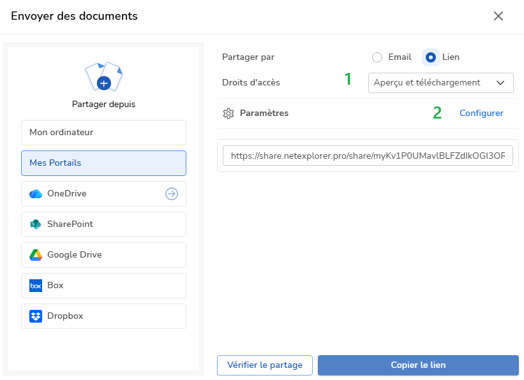The width and height of the screenshot is (524, 380).
Task: Click the Partager par label
Action: (248, 57)
